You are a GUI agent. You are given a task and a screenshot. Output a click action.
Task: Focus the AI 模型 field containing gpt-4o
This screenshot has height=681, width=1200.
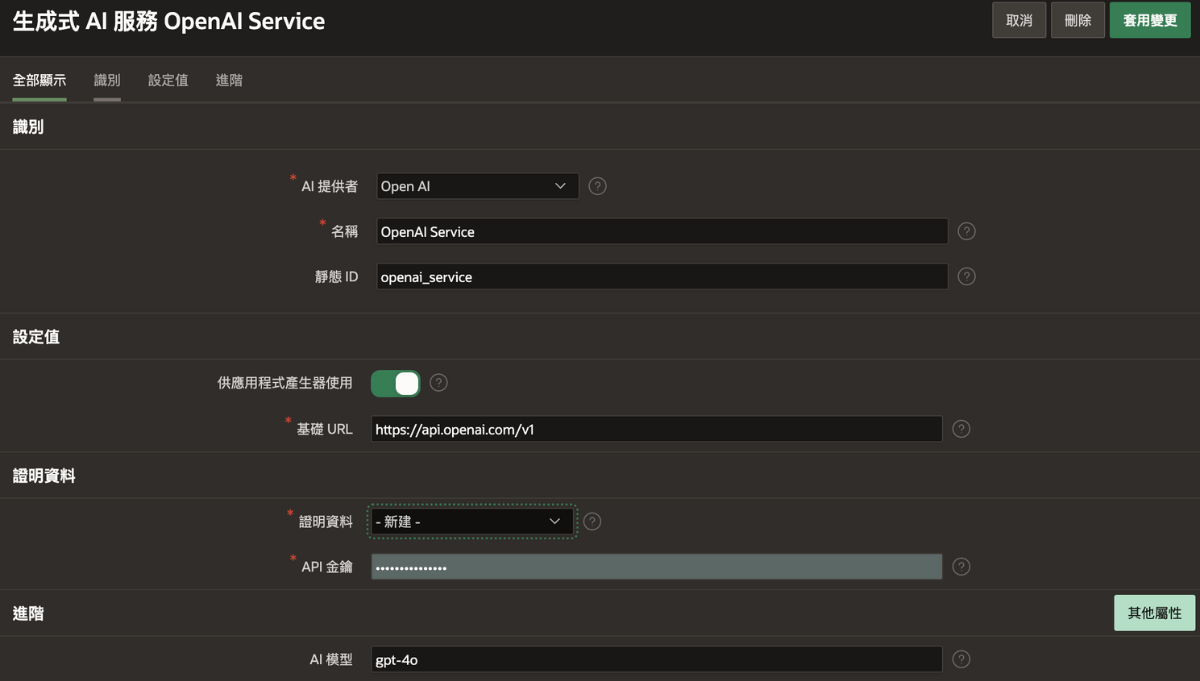657,659
